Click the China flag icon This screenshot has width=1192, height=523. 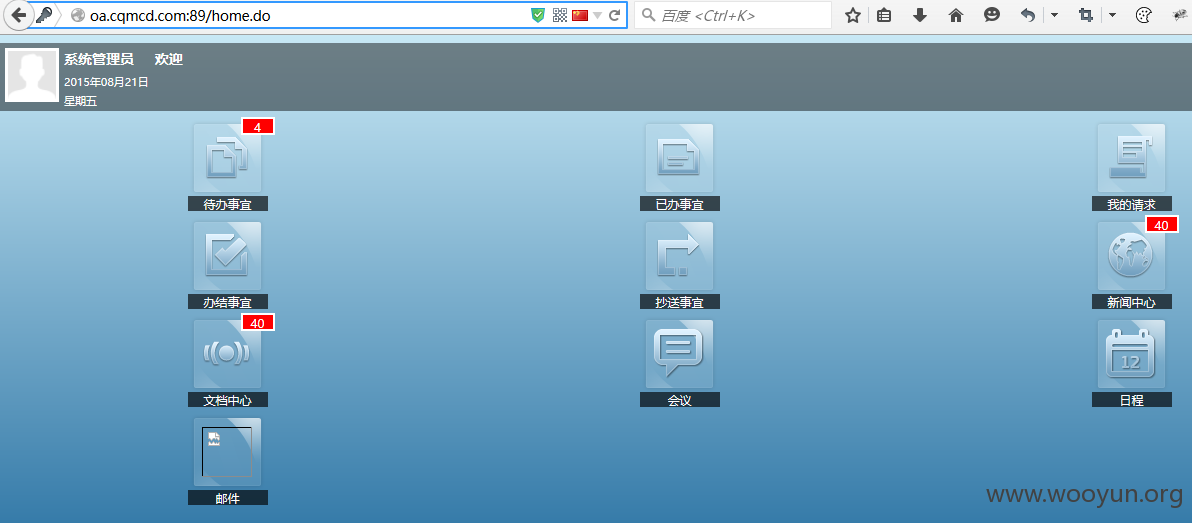(580, 15)
